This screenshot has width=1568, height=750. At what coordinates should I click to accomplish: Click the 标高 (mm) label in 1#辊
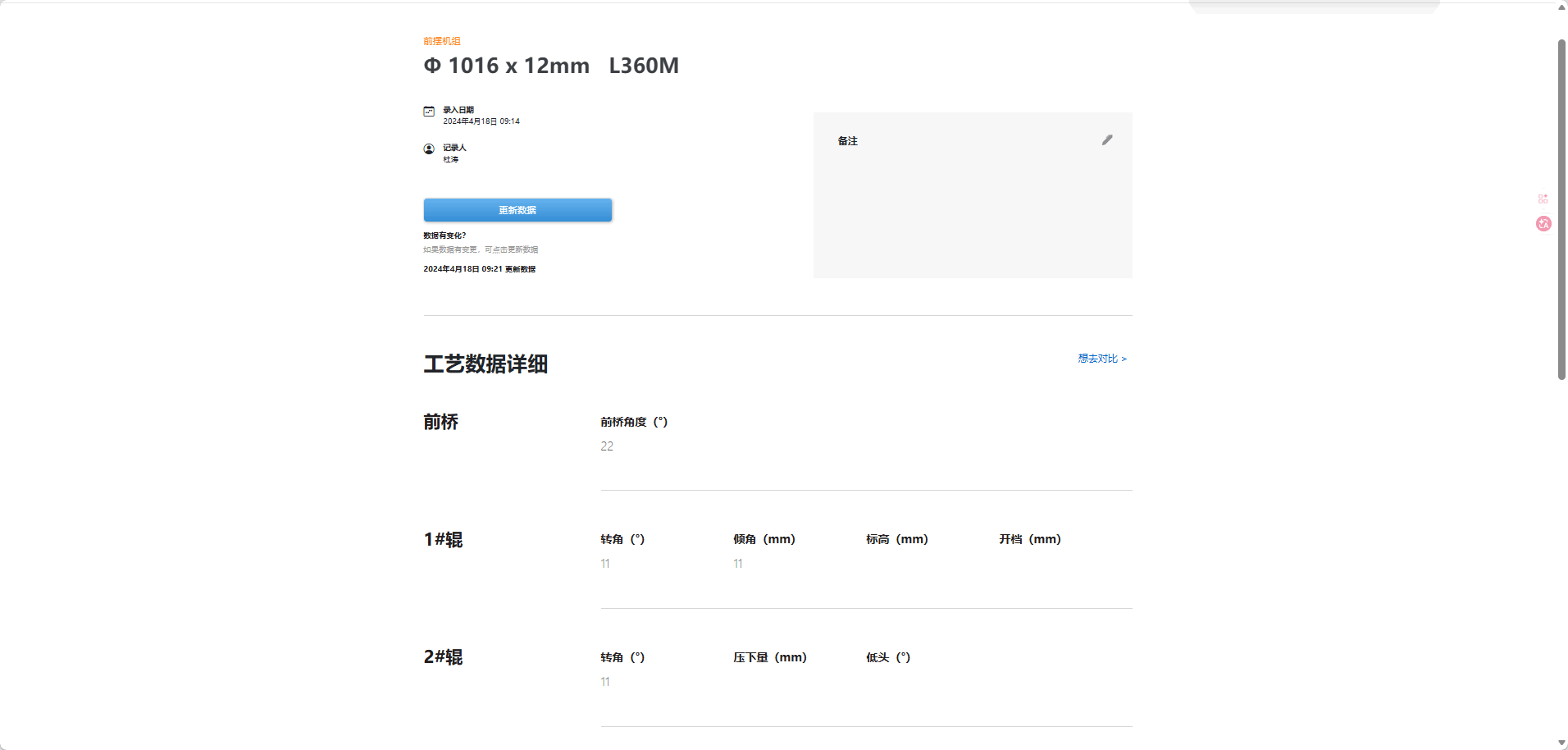tap(897, 539)
